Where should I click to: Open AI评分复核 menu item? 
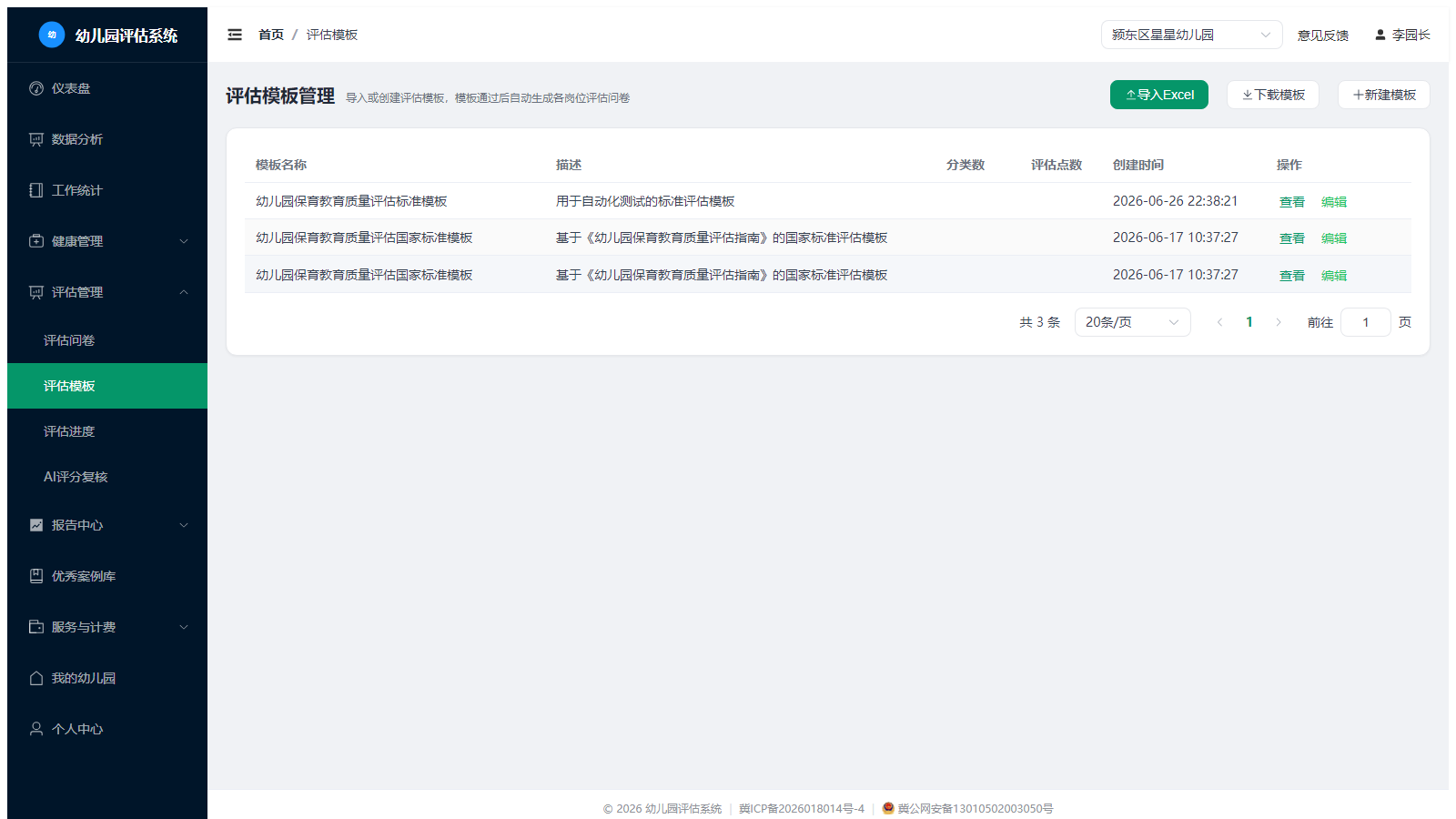[x=107, y=477]
